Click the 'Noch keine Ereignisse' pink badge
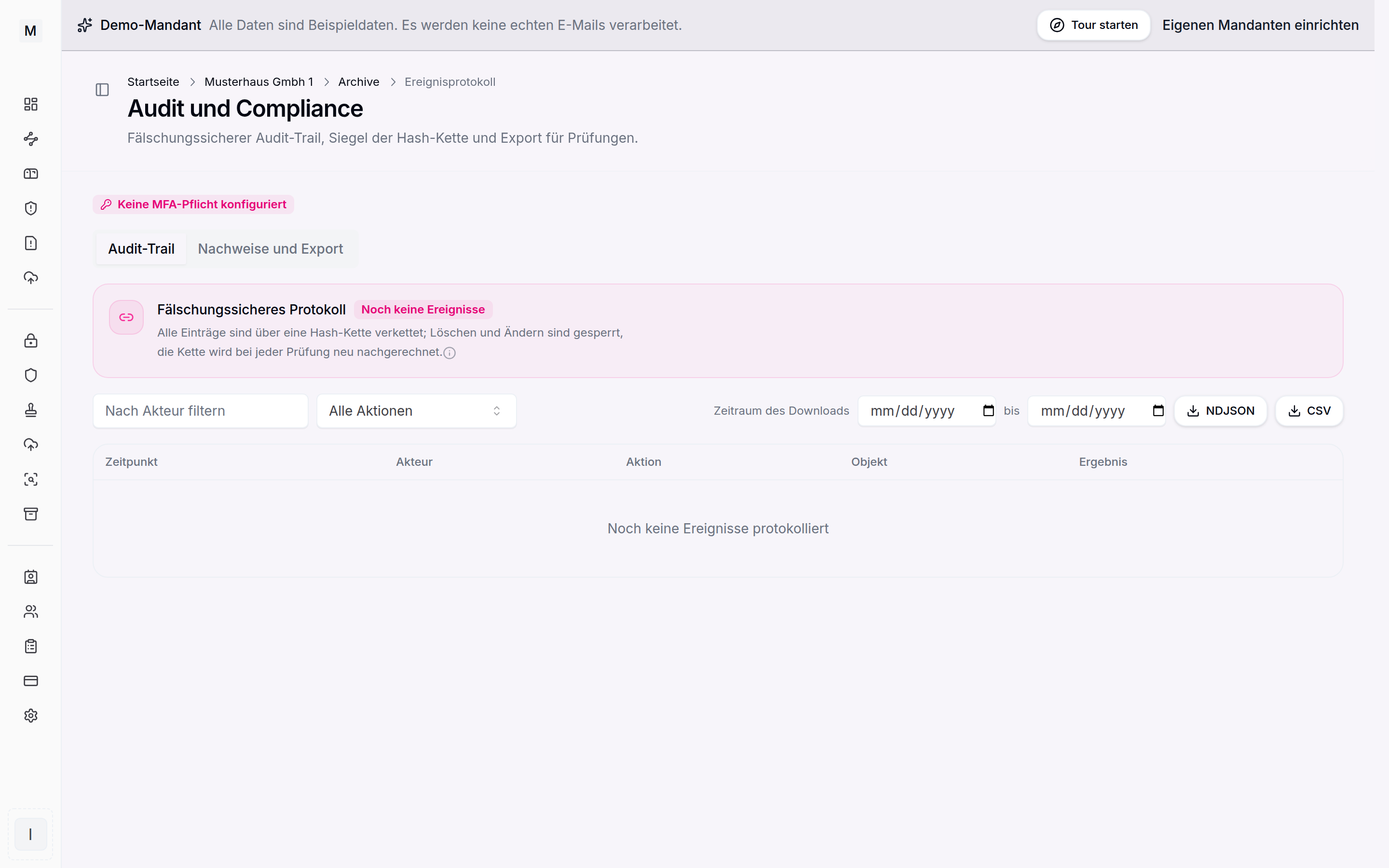 pyautogui.click(x=423, y=310)
